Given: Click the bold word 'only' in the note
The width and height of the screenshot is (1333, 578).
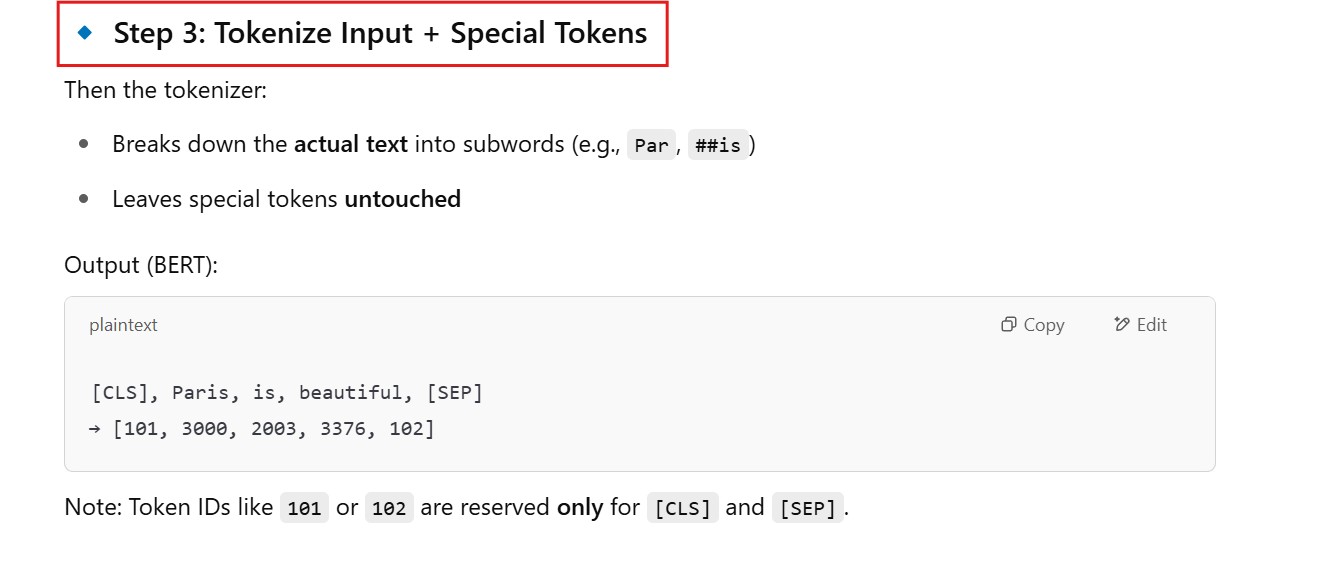Looking at the screenshot, I should coord(580,507).
